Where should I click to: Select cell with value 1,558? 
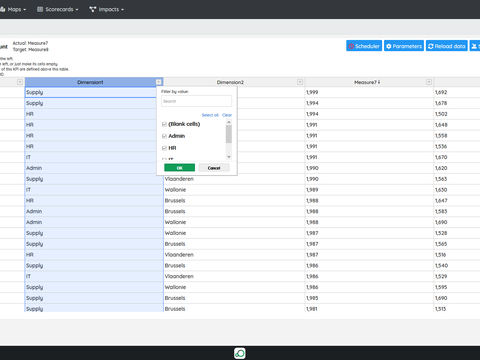(457, 136)
